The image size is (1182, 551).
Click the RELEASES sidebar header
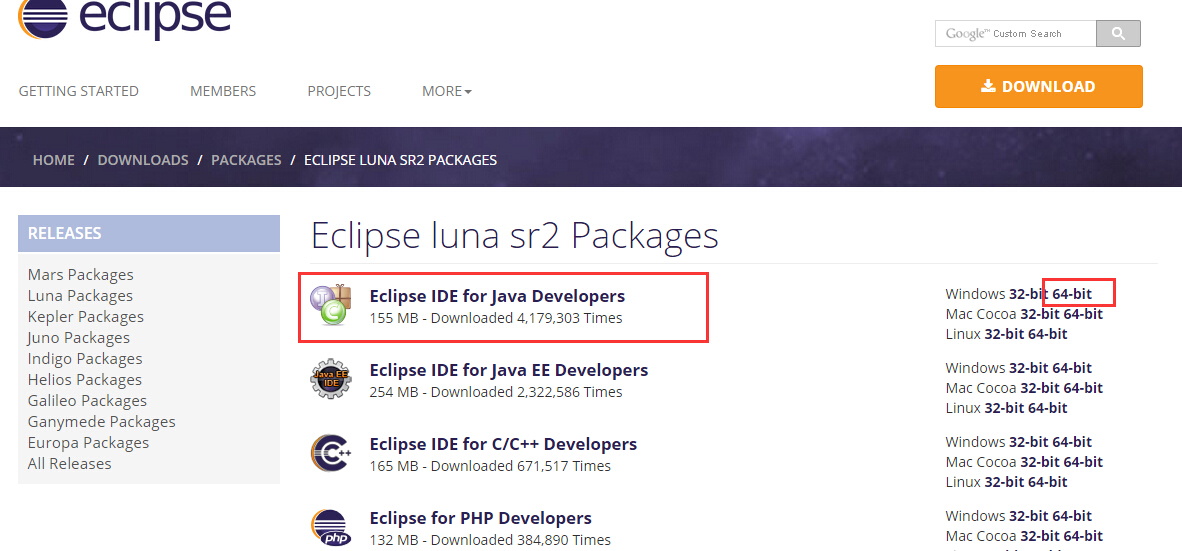pos(149,234)
